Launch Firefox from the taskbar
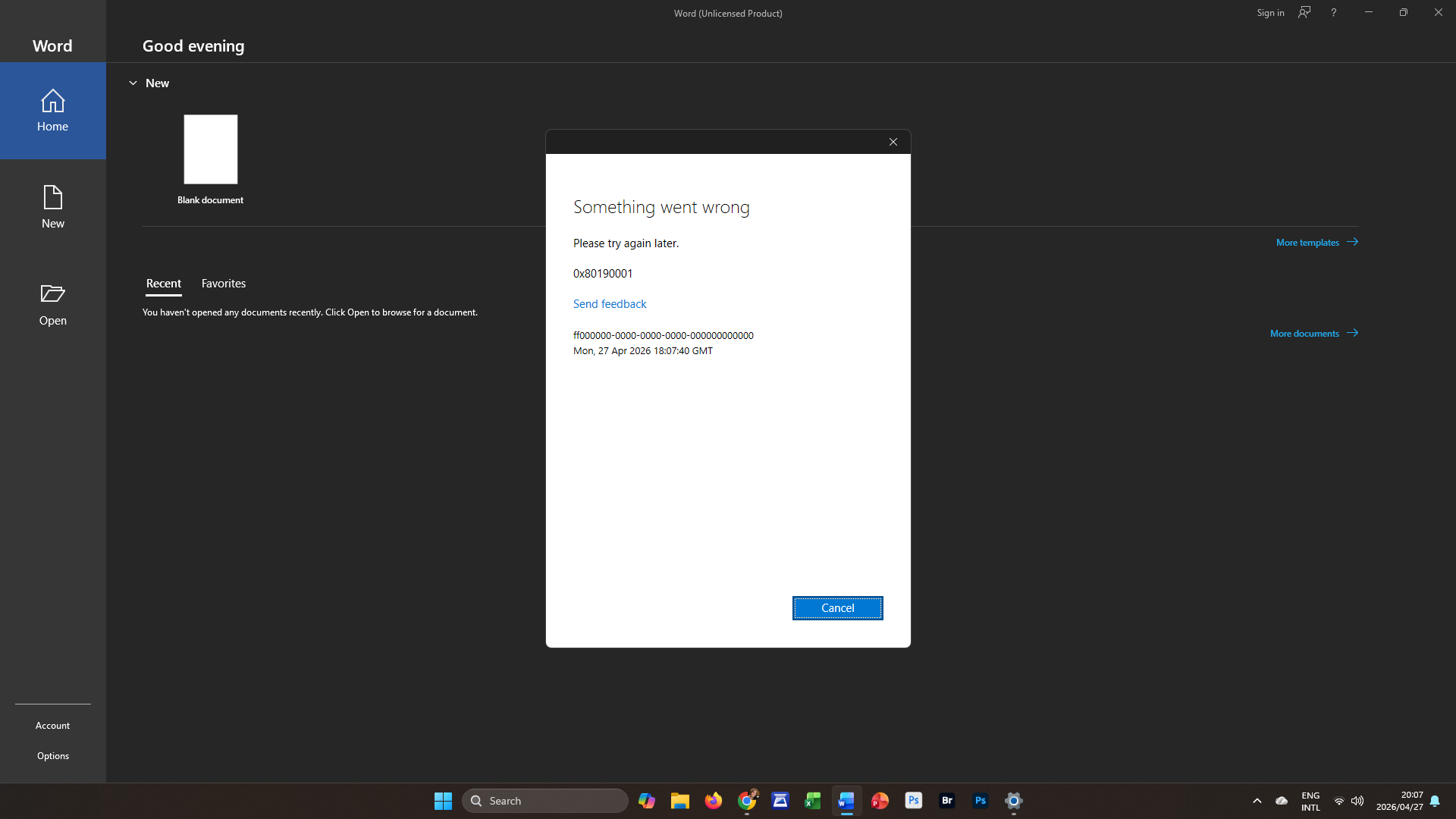Screen dimensions: 1456x819 (x=714, y=801)
